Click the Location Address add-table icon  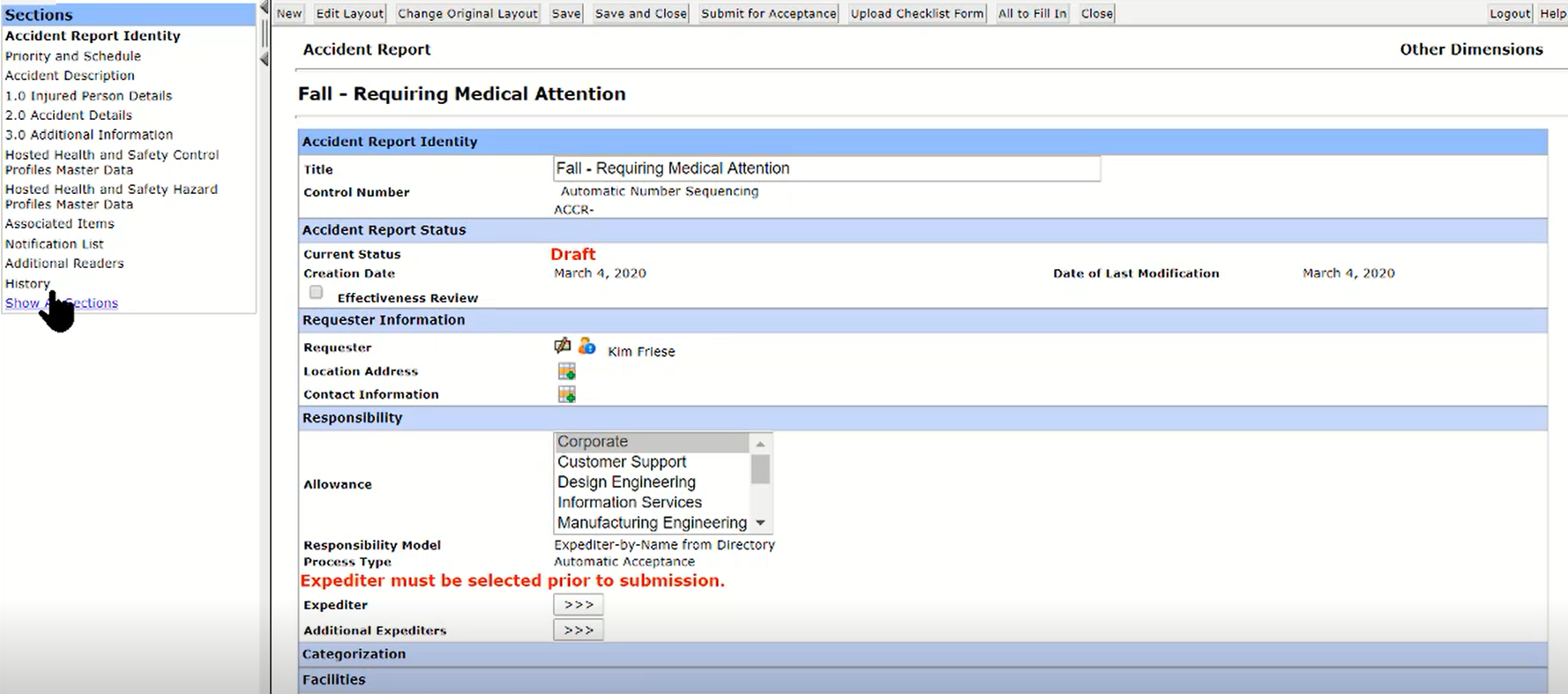[x=566, y=371]
